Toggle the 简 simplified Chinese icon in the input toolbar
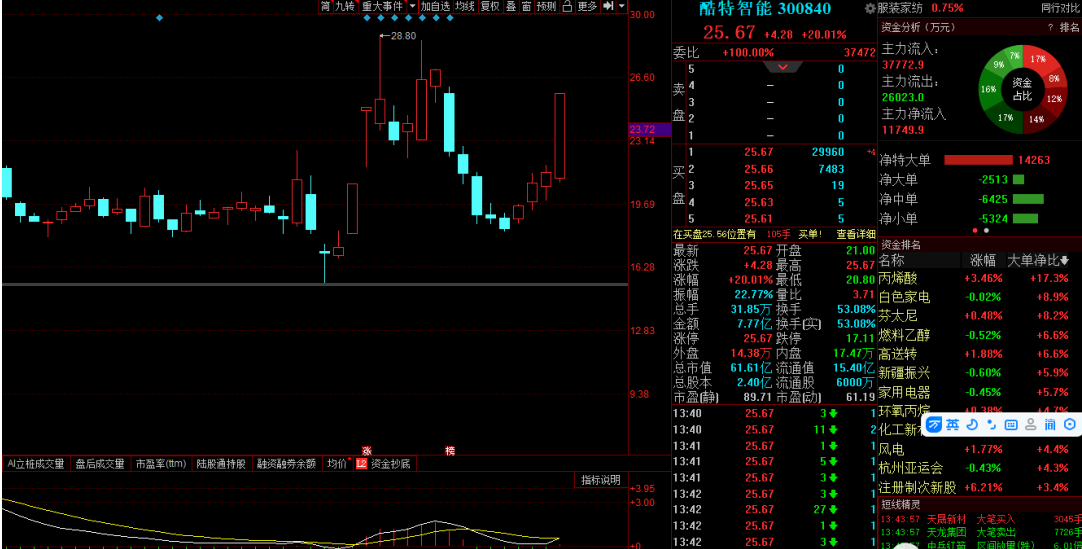Viewport: 1082px width, 549px height. (x=1050, y=425)
